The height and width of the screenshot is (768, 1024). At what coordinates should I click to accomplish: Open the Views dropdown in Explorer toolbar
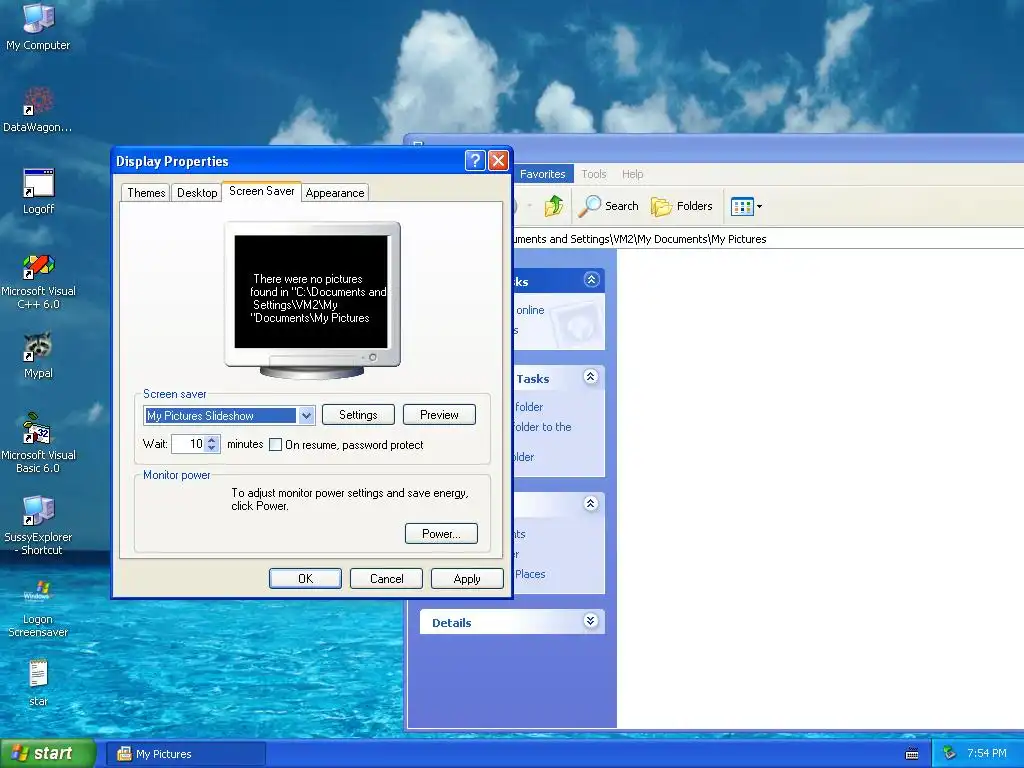click(x=746, y=206)
